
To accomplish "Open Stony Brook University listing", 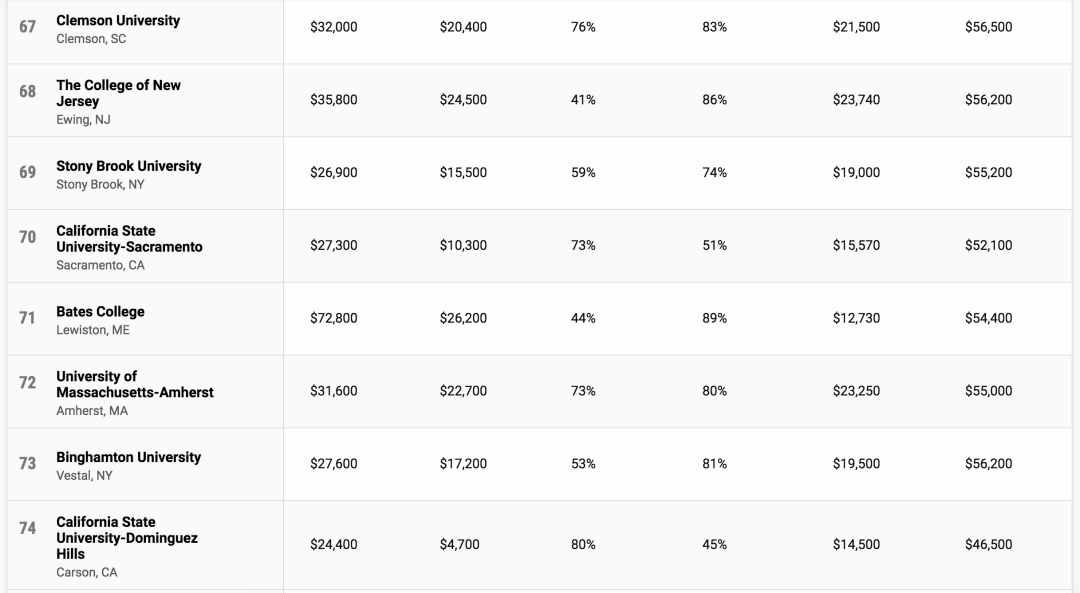I will [128, 166].
